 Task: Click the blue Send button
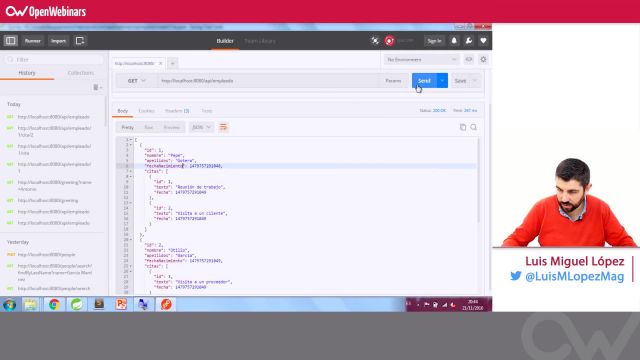click(x=424, y=81)
